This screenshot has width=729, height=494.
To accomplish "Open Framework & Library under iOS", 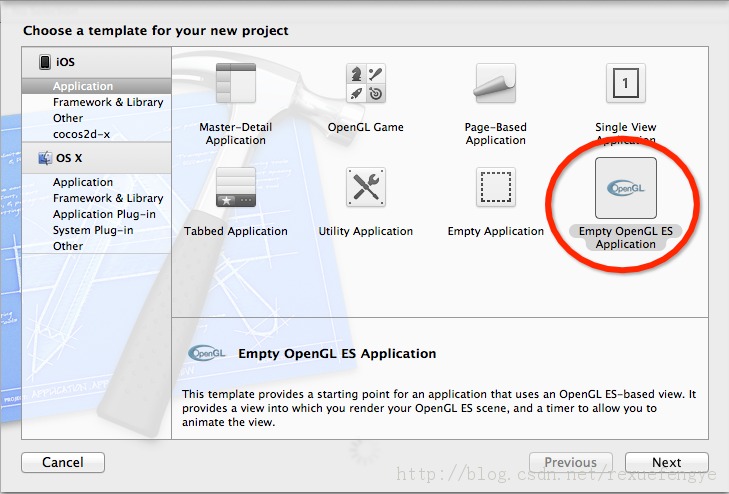I will [96, 102].
